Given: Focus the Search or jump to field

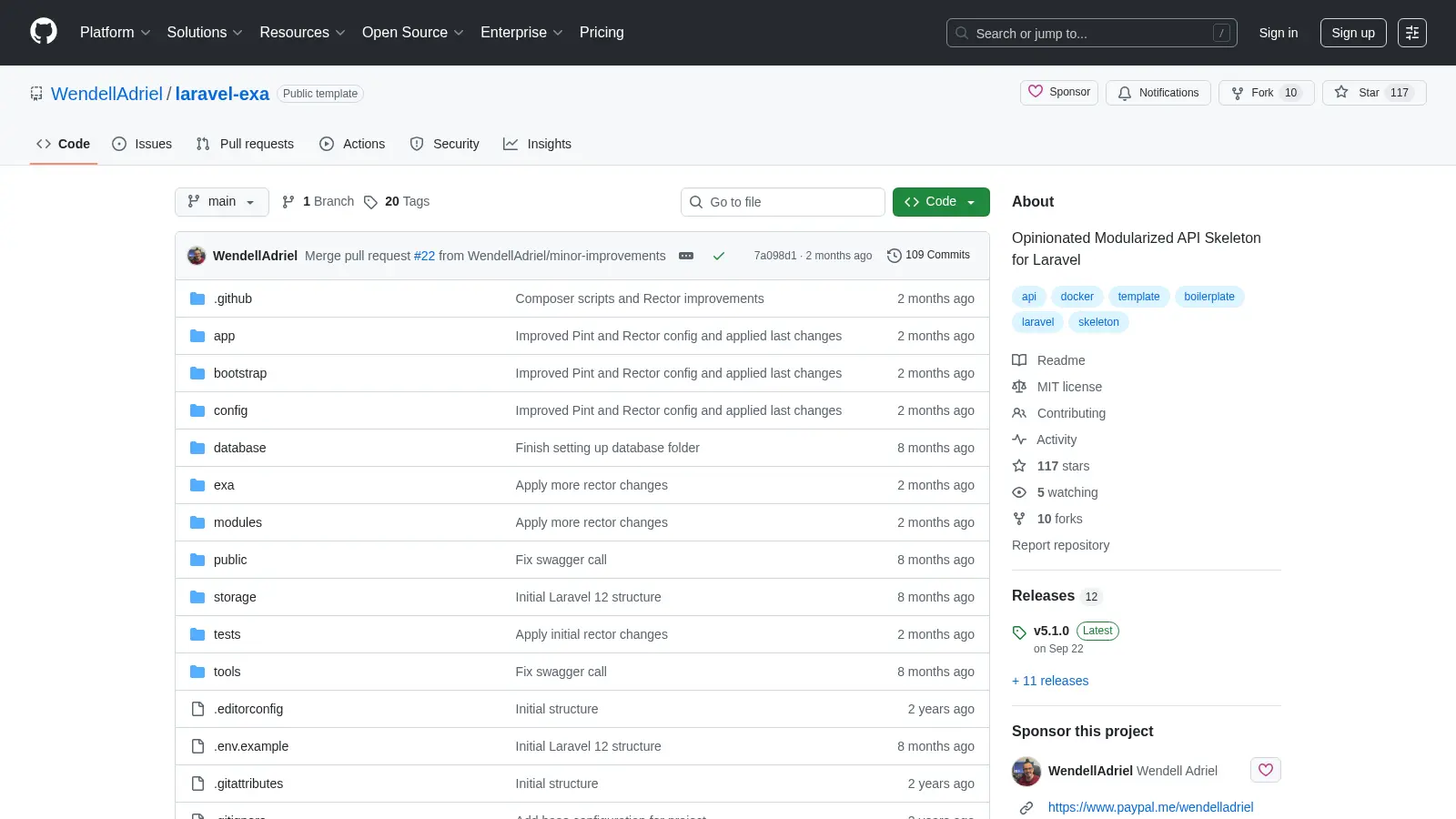Looking at the screenshot, I should pos(1092,33).
